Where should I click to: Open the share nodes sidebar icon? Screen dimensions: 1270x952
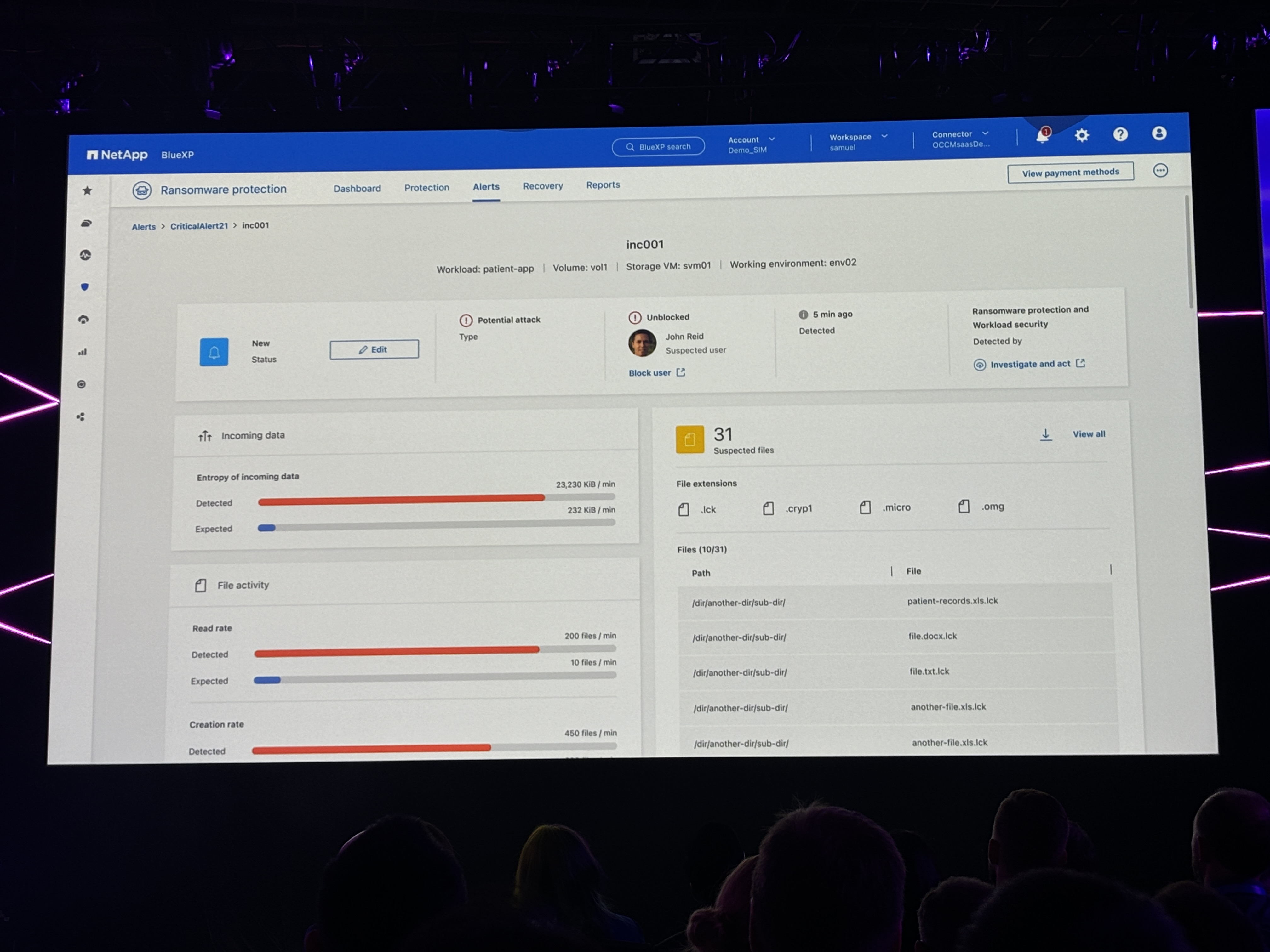(x=81, y=416)
